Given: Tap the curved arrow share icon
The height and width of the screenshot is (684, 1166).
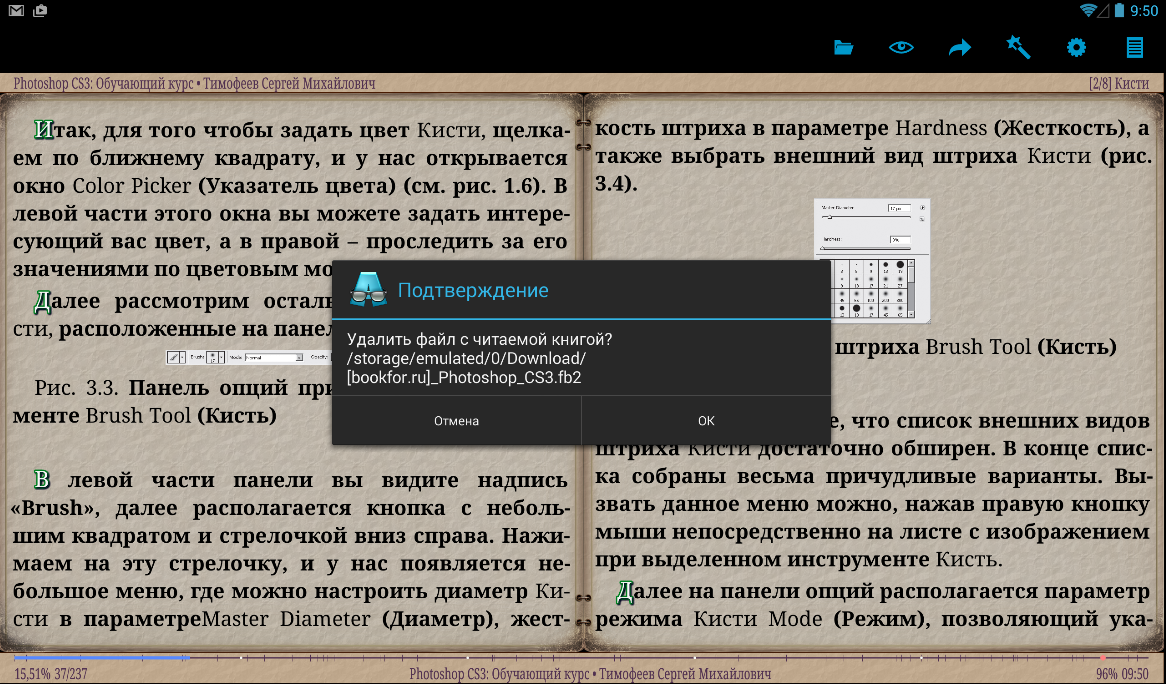Looking at the screenshot, I should [x=960, y=47].
